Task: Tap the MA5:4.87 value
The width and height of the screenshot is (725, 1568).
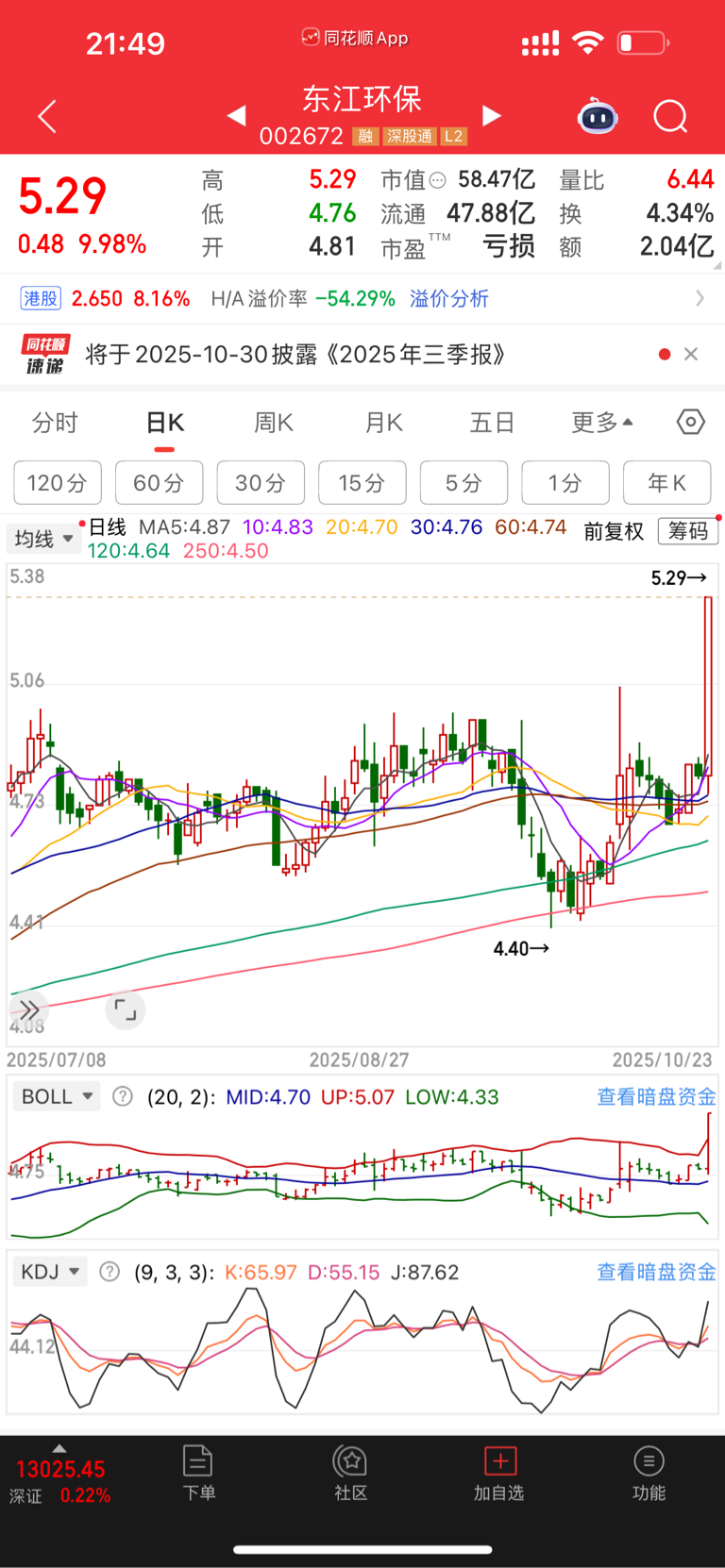Action: coord(184,527)
